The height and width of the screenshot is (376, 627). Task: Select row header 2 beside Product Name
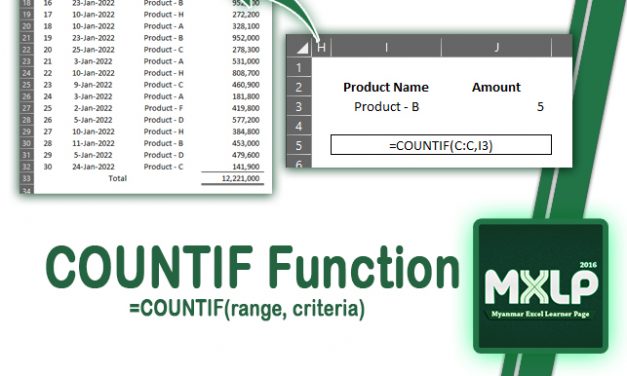[x=299, y=87]
